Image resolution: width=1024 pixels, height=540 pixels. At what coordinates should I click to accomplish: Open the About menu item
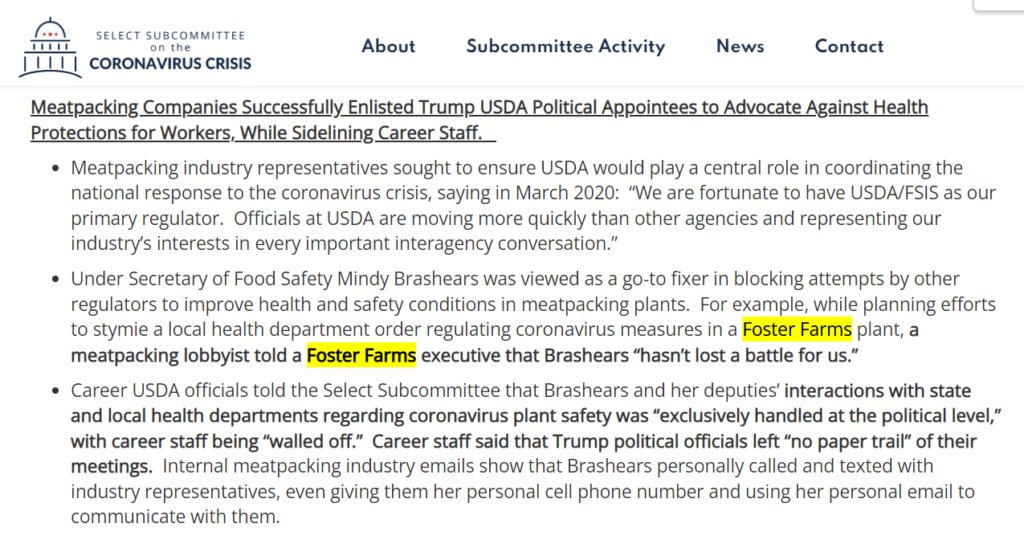coord(388,46)
